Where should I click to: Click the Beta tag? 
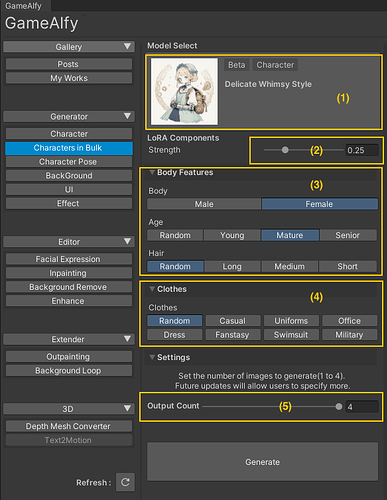click(237, 65)
